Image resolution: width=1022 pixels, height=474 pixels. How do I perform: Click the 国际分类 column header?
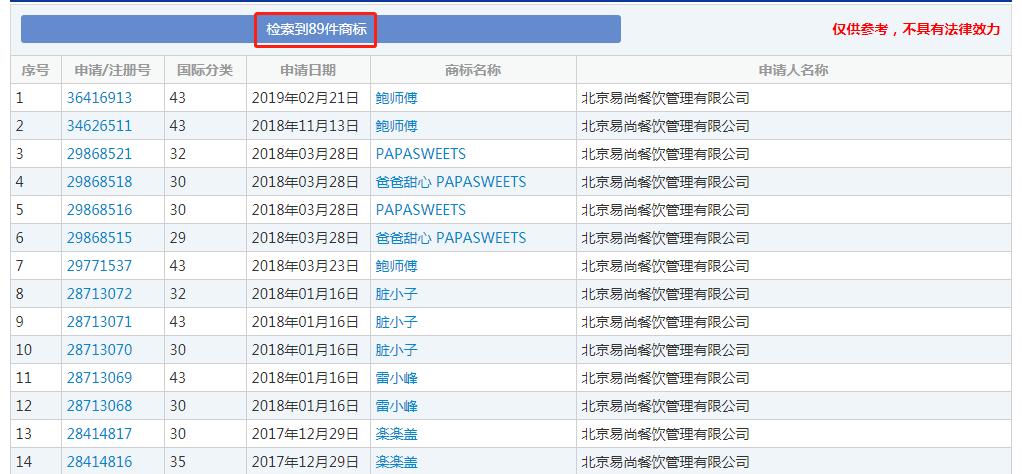point(205,70)
